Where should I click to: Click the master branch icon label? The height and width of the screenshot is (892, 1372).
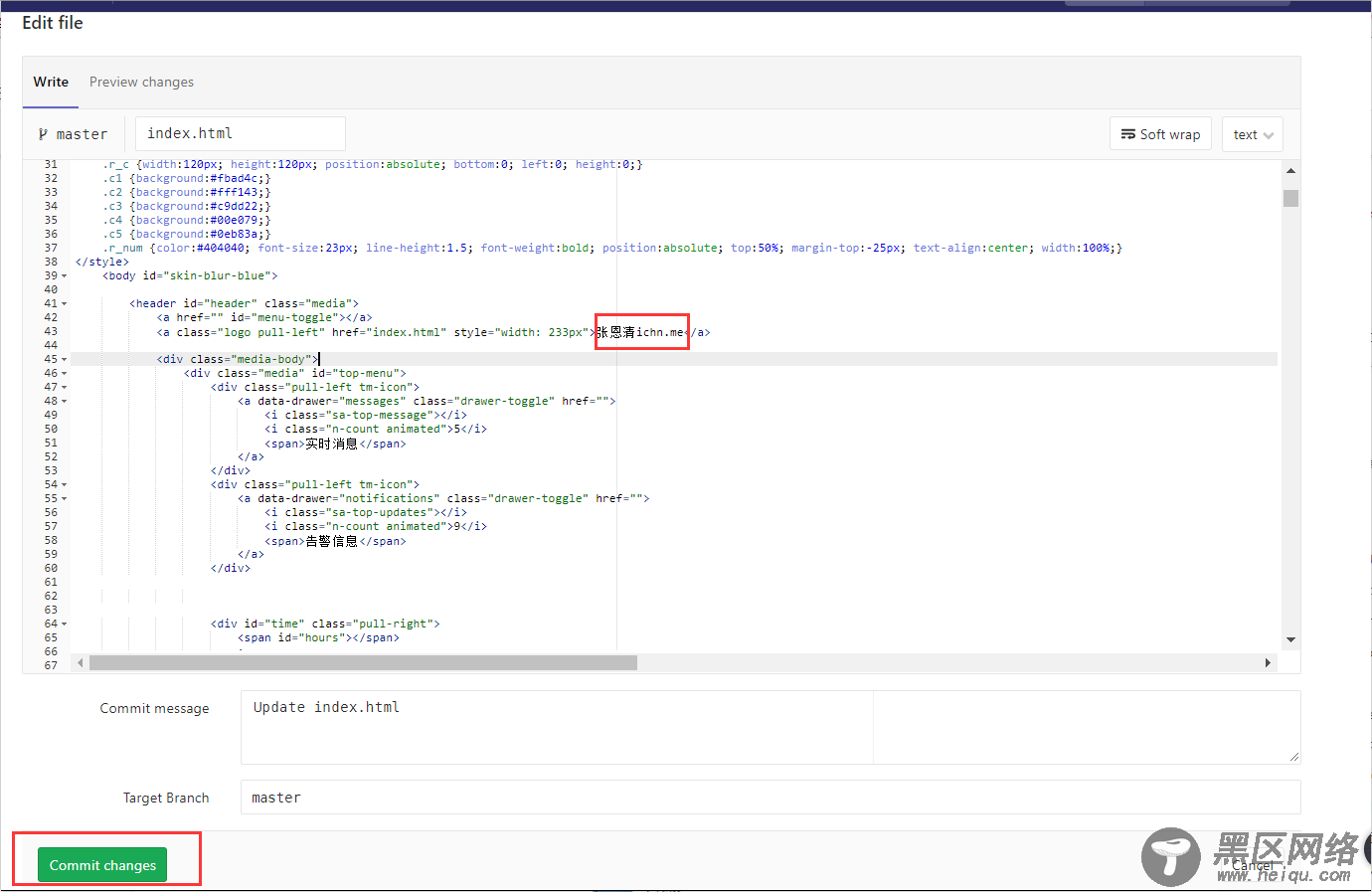point(73,134)
